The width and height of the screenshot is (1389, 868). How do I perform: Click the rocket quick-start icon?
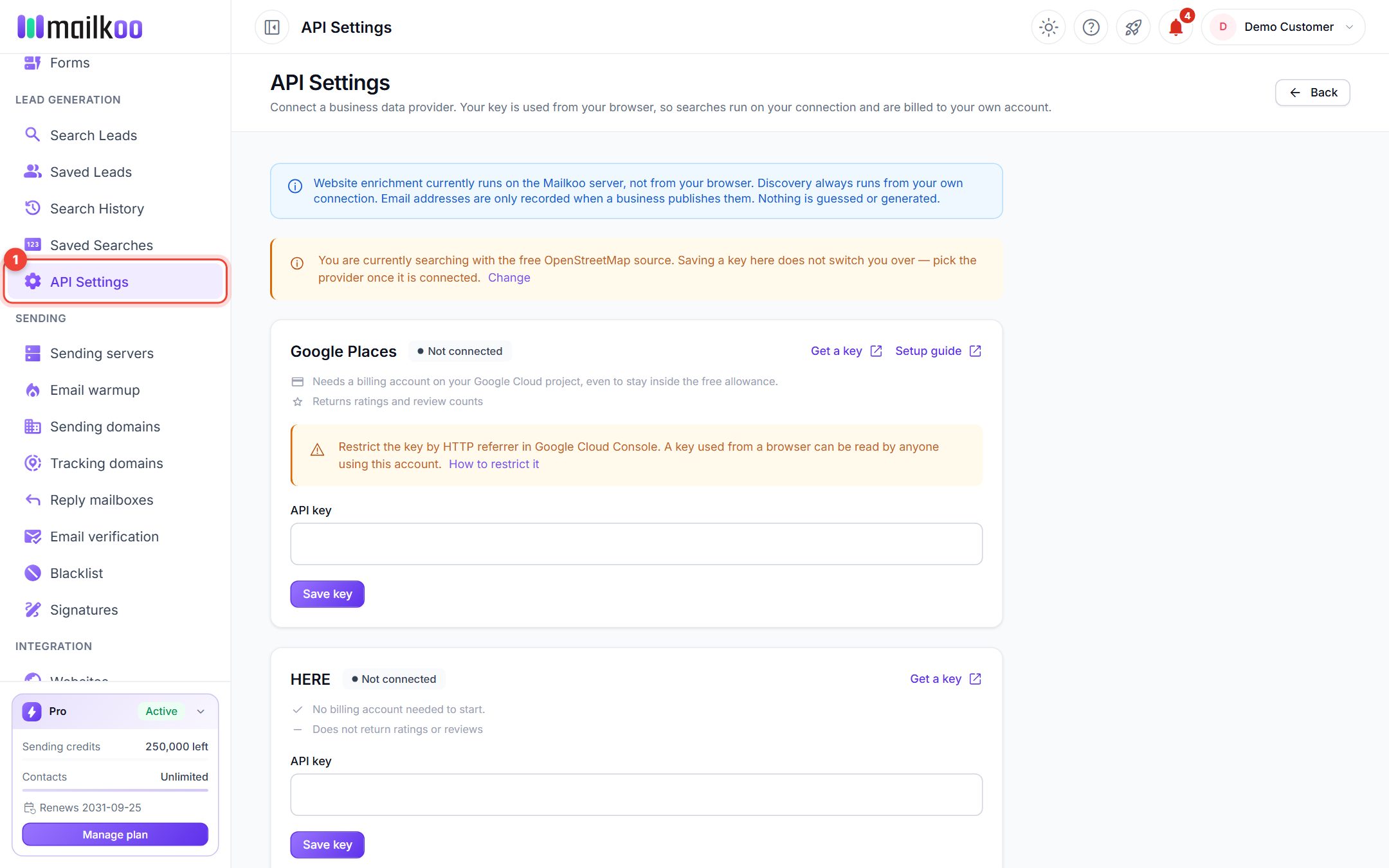[1133, 27]
